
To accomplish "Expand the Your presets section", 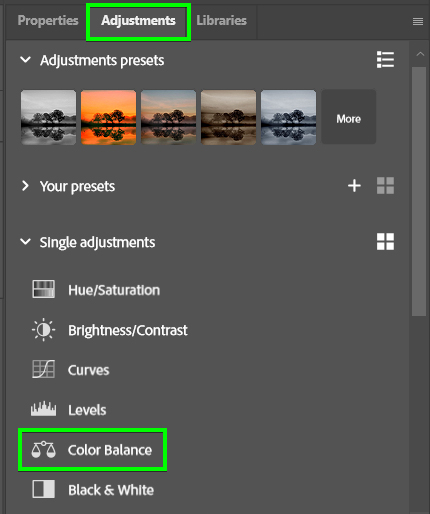I will click(25, 186).
